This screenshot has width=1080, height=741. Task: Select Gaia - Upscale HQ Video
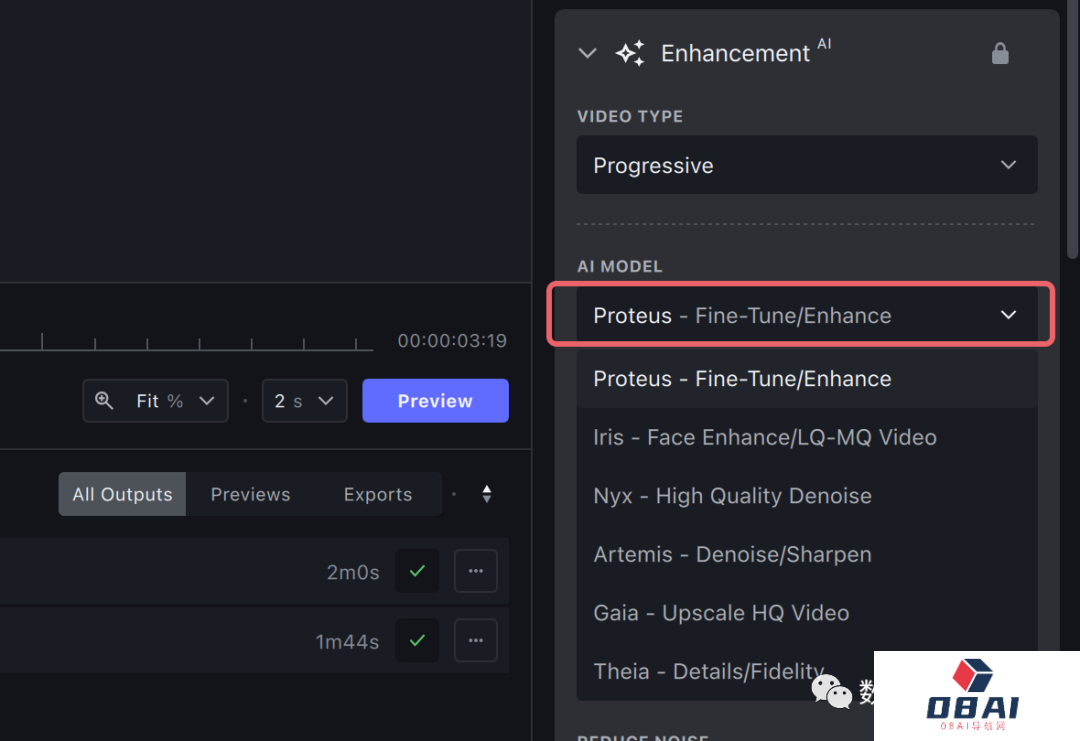pos(722,613)
